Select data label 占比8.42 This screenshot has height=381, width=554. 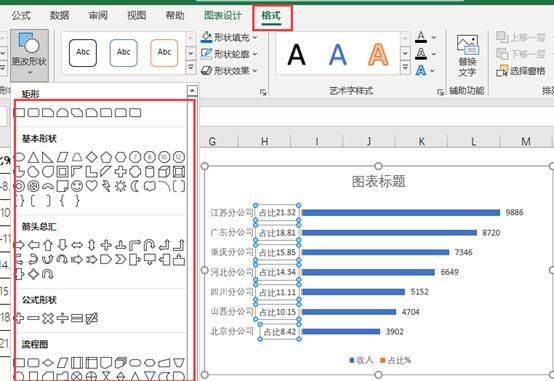point(279,332)
